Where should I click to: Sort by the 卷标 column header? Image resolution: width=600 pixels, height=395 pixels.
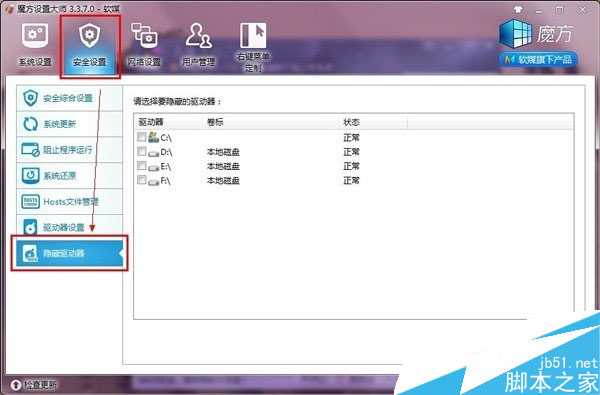click(271, 122)
